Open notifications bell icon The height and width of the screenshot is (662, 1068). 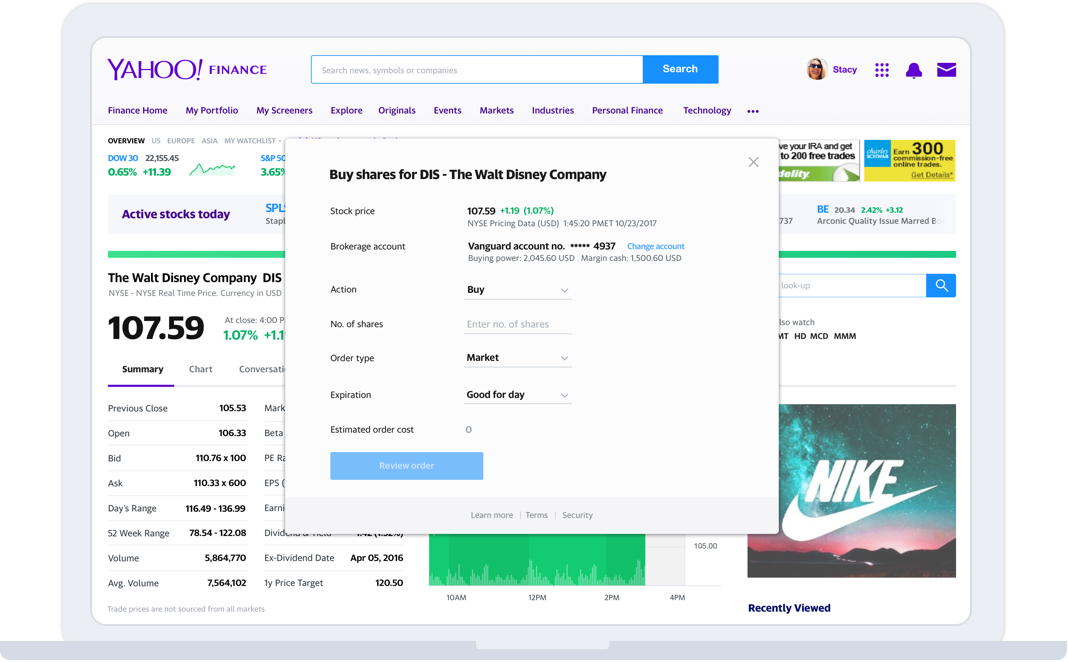913,69
